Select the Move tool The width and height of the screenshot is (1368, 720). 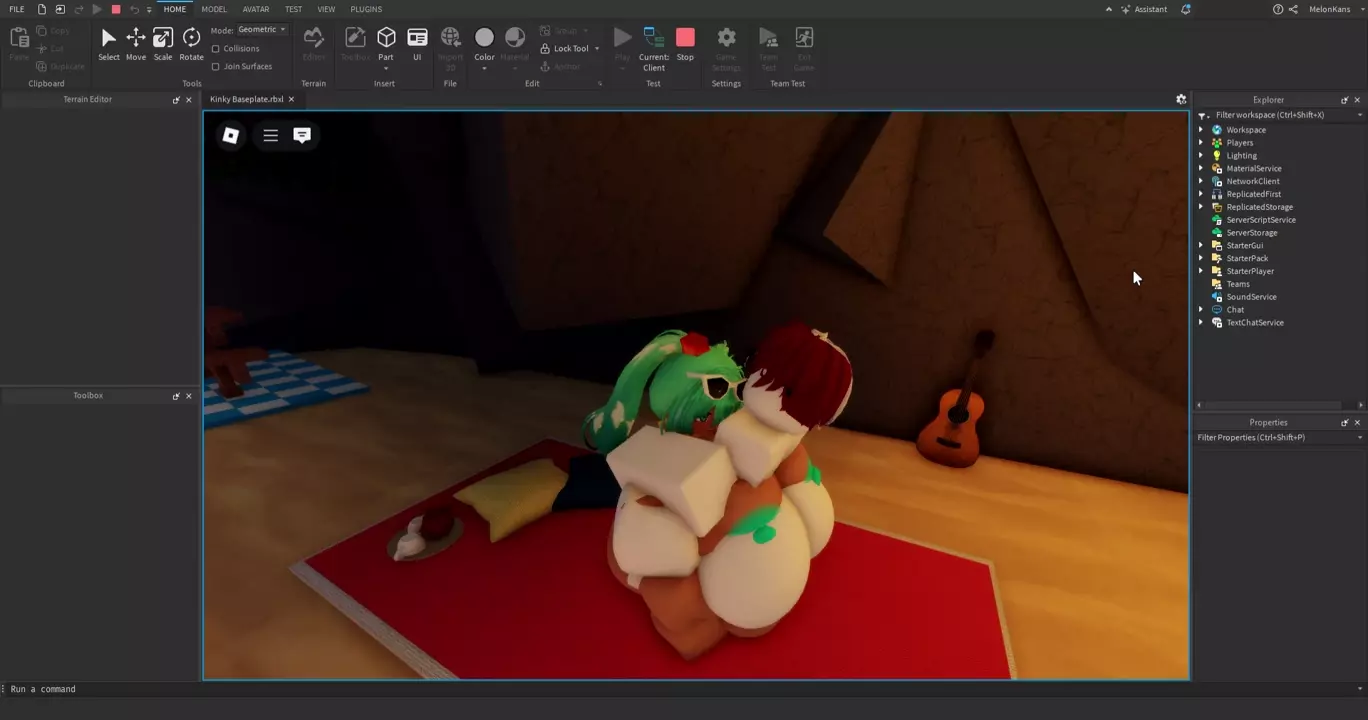(135, 43)
